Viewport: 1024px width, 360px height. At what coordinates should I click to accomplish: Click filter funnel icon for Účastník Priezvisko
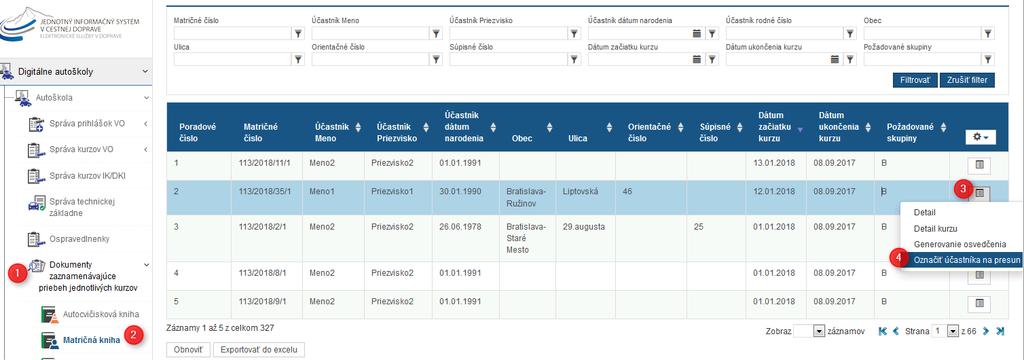(574, 34)
